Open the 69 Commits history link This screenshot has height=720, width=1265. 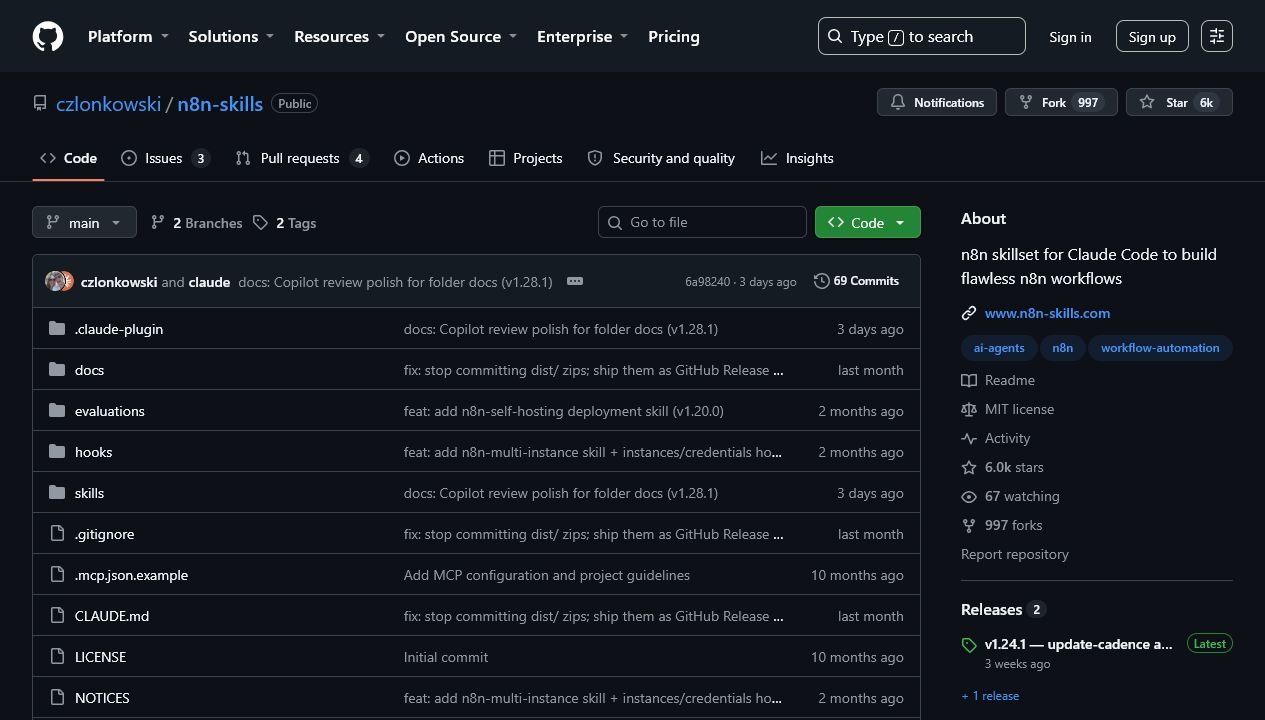tap(857, 281)
